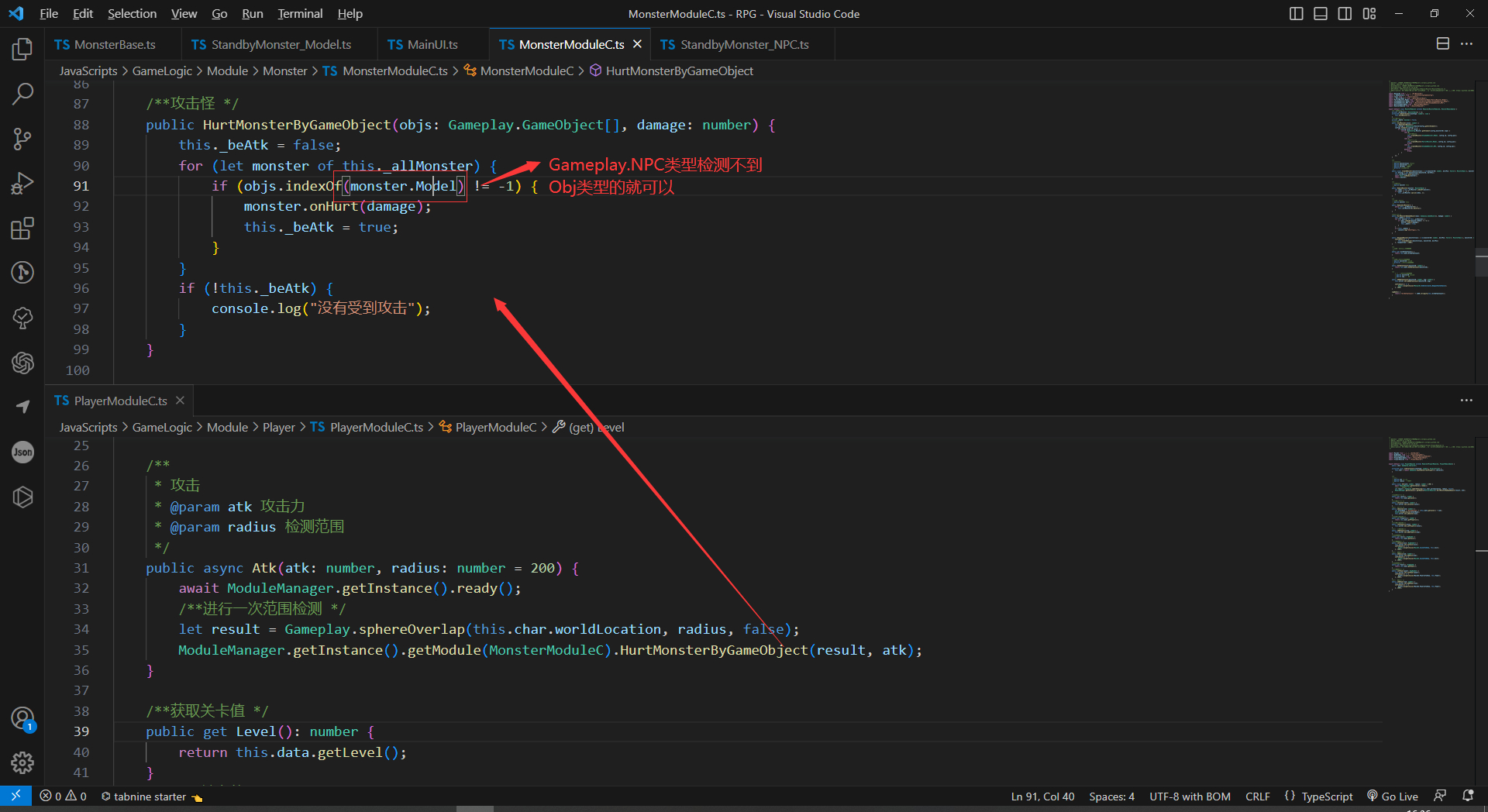Click the tabnine starter status item
Image resolution: width=1488 pixels, height=812 pixels.
click(151, 796)
